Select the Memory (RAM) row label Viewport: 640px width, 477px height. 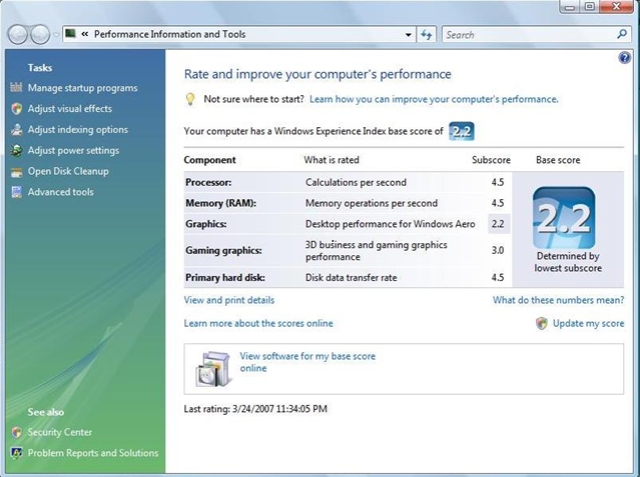pyautogui.click(x=221, y=203)
